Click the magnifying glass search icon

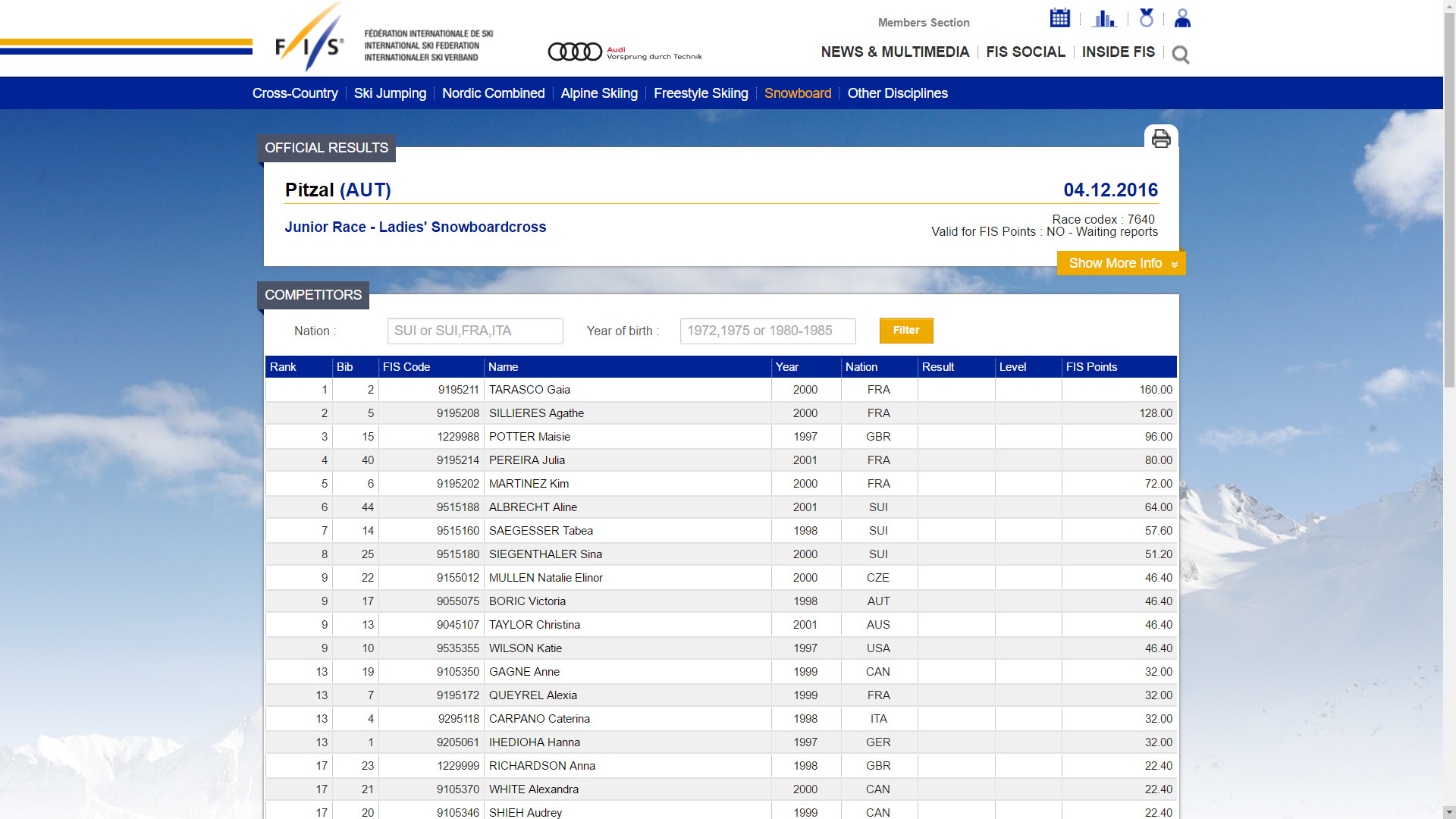click(x=1180, y=55)
